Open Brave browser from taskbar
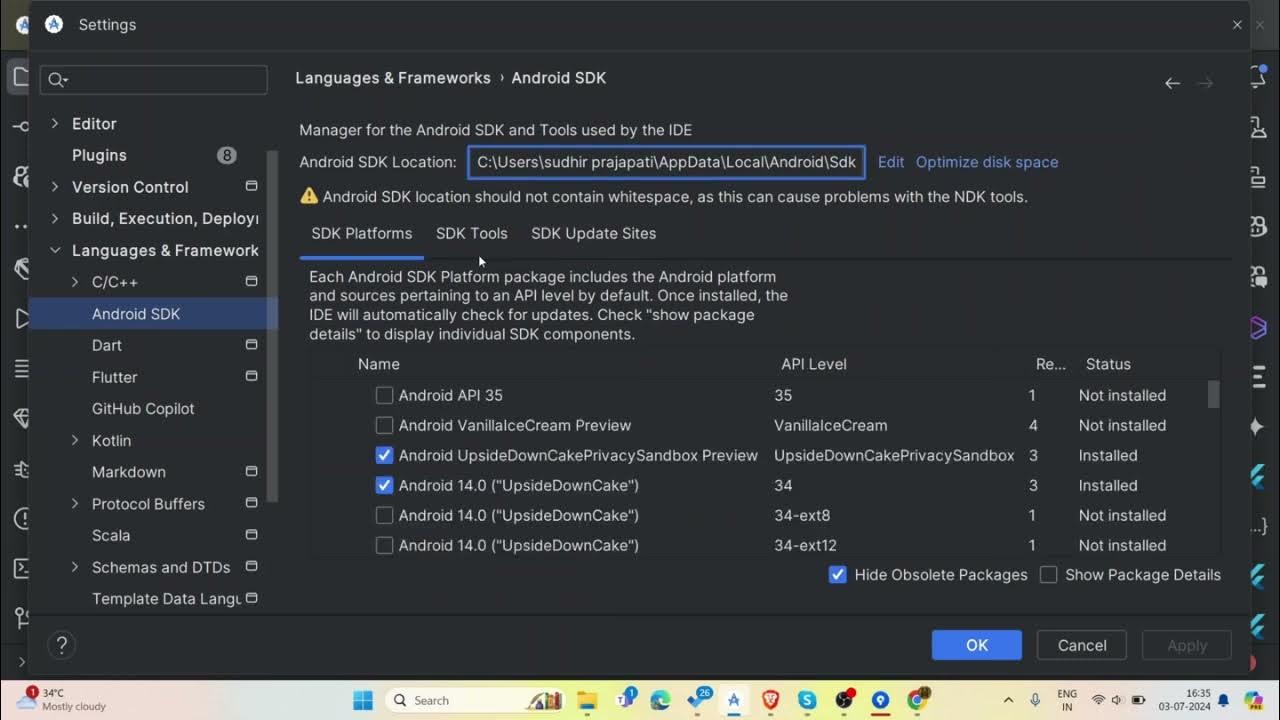This screenshot has width=1280, height=720. (x=770, y=700)
